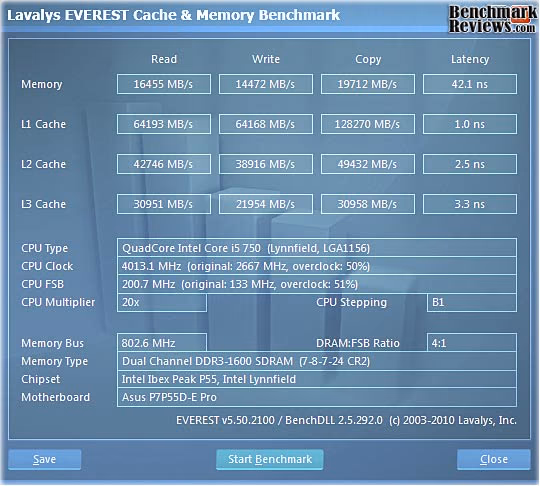Click the DRAM:FSB Ratio label
The height and width of the screenshot is (486, 540).
[x=358, y=343]
